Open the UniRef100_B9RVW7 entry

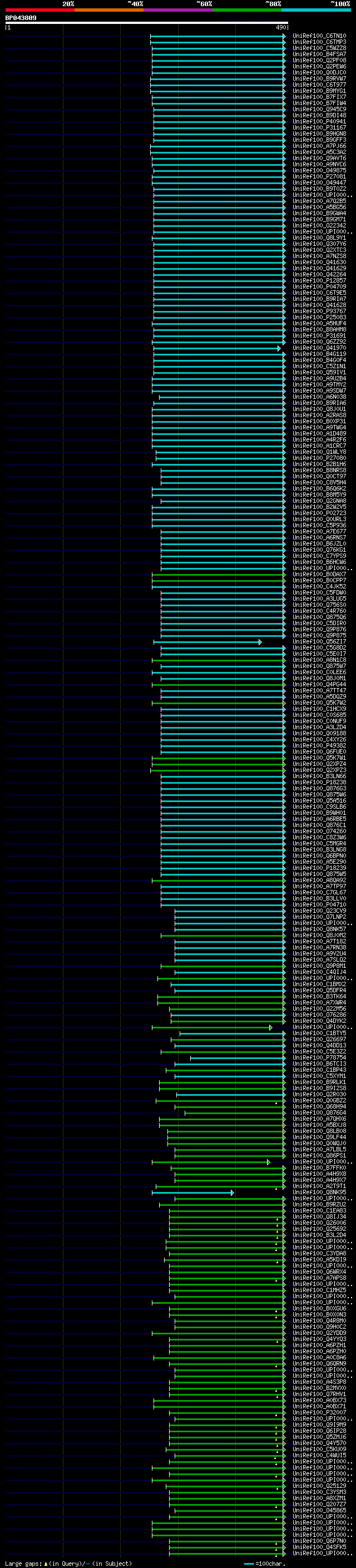pos(319,78)
